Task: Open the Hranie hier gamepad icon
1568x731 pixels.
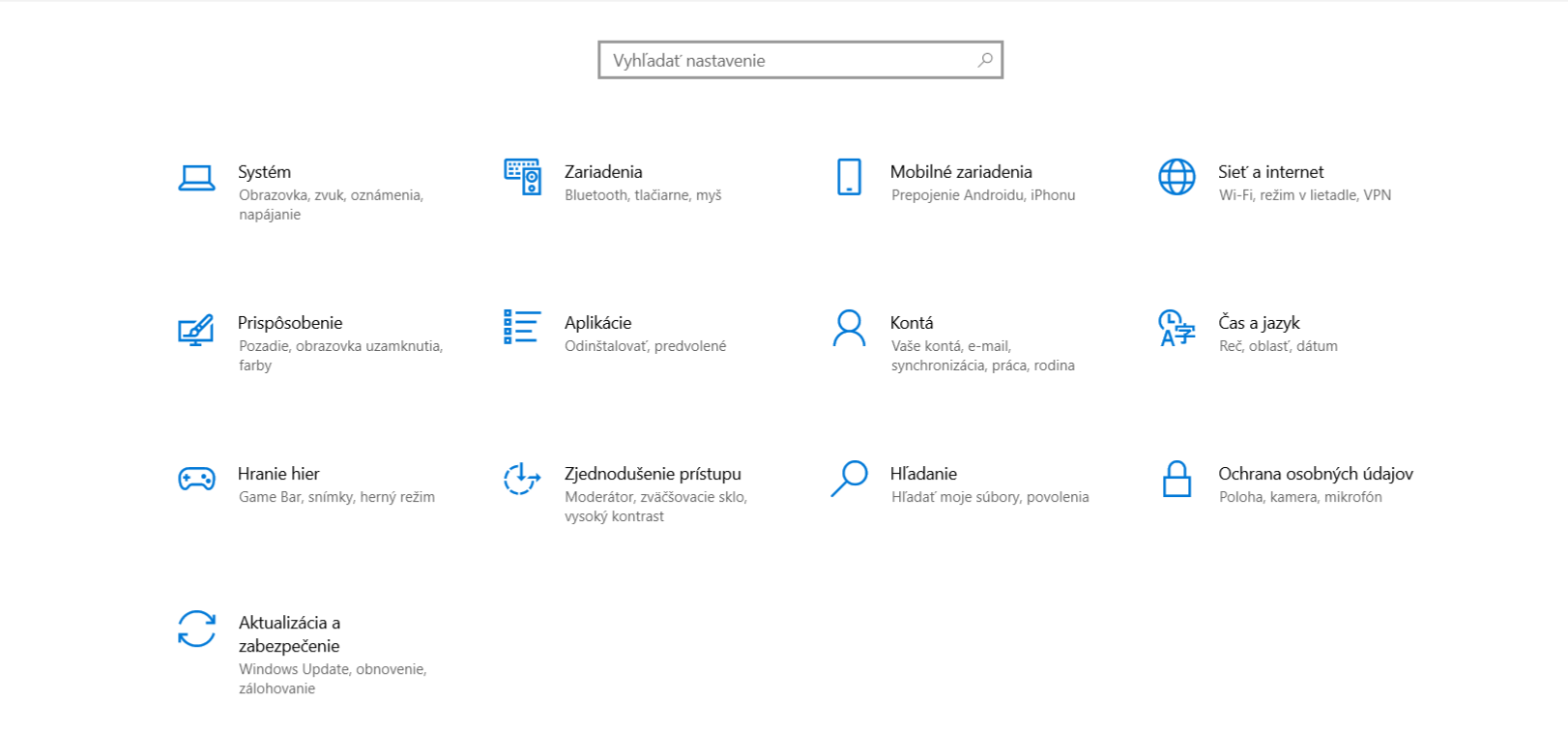Action: (x=196, y=479)
